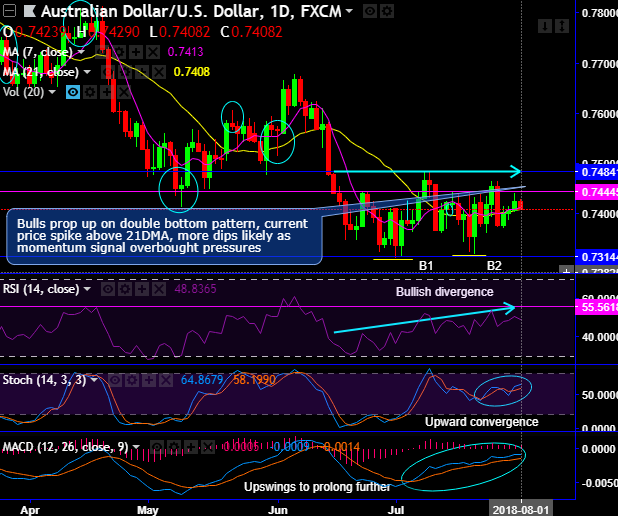
Task: Click the MA 21 value 0.7408
Action: [x=192, y=72]
